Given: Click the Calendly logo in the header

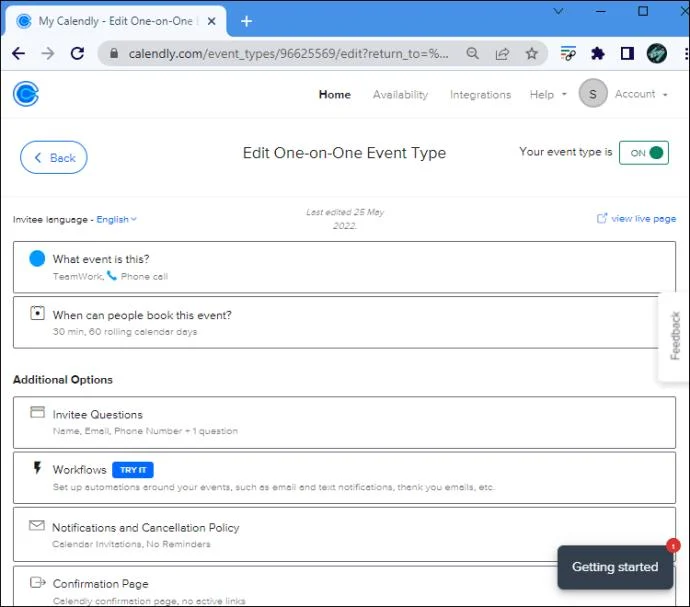Looking at the screenshot, I should pyautogui.click(x=26, y=94).
